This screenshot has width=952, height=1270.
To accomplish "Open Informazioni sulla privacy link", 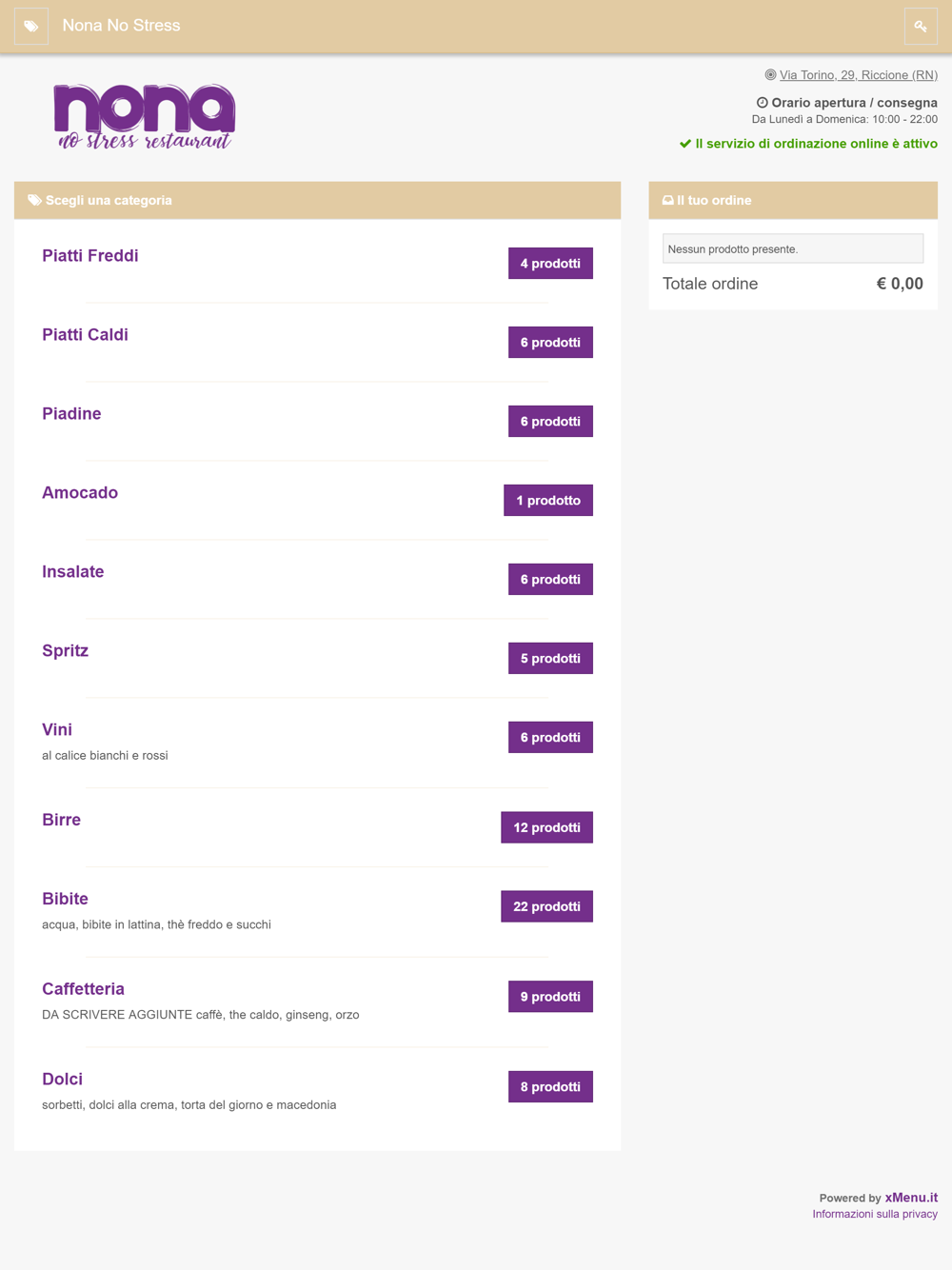I will (875, 1214).
